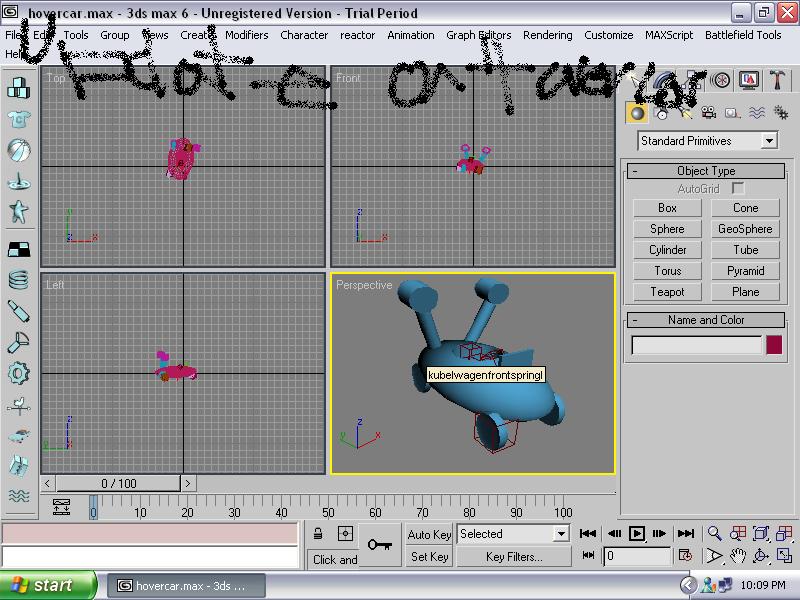
Task: Select the reactor plane checkerboard icon
Action: point(18,249)
